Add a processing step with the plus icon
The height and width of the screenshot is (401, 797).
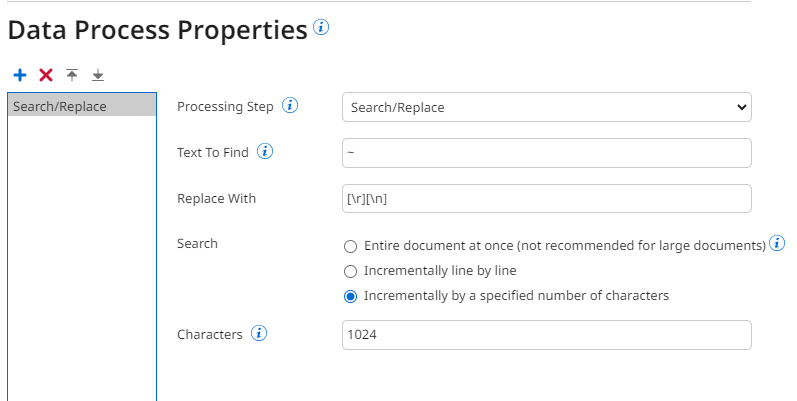coord(20,75)
